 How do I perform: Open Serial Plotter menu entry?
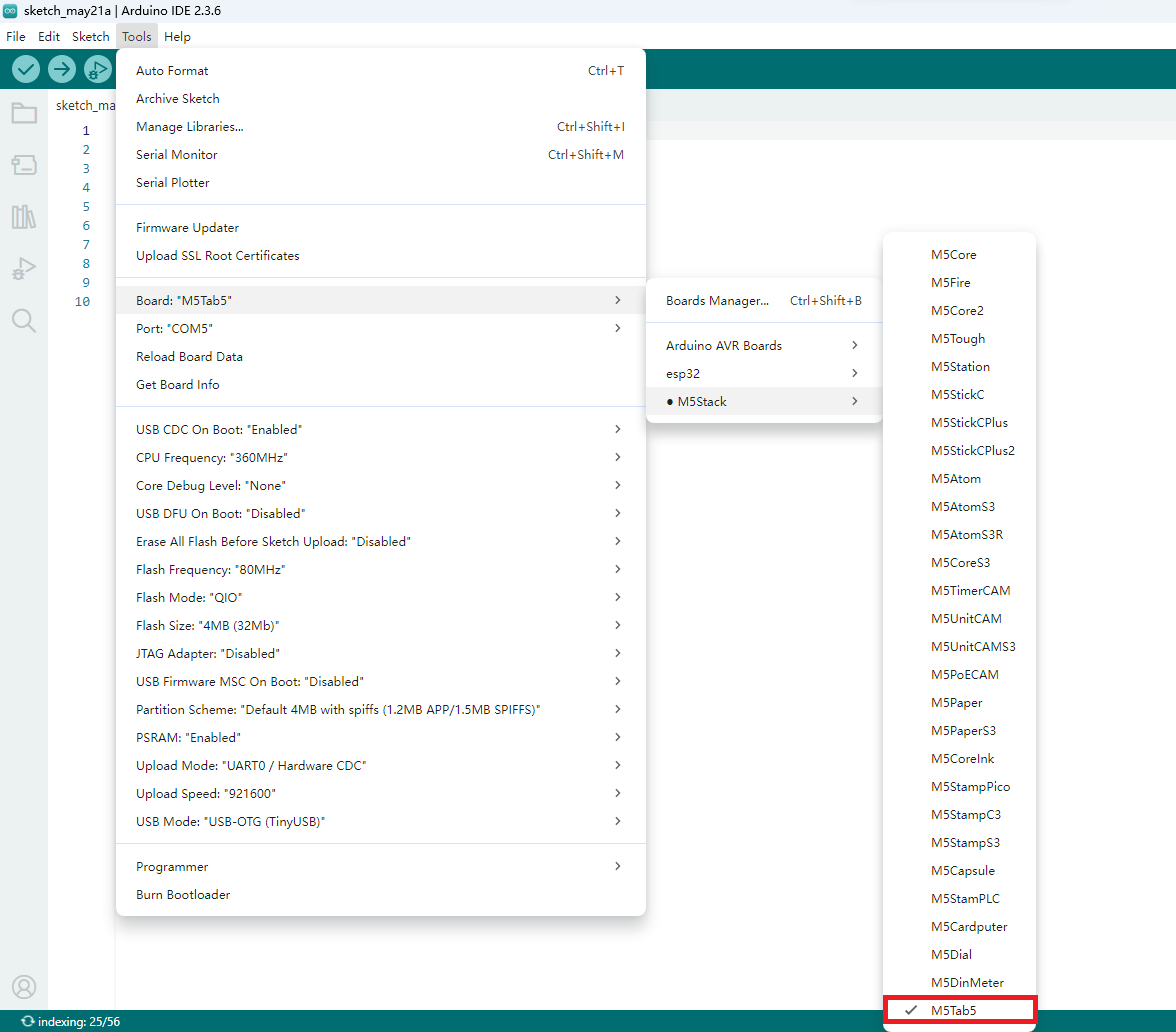click(x=381, y=182)
